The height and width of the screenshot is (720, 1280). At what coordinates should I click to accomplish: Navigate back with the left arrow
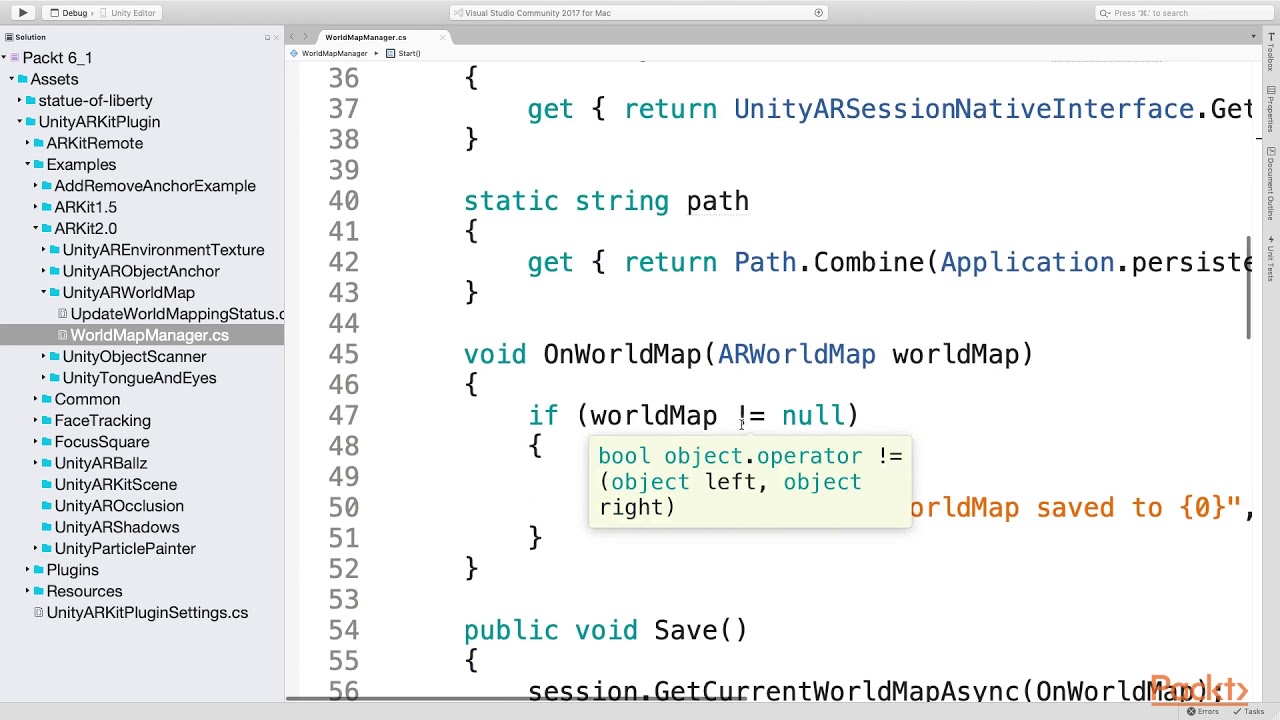(292, 37)
